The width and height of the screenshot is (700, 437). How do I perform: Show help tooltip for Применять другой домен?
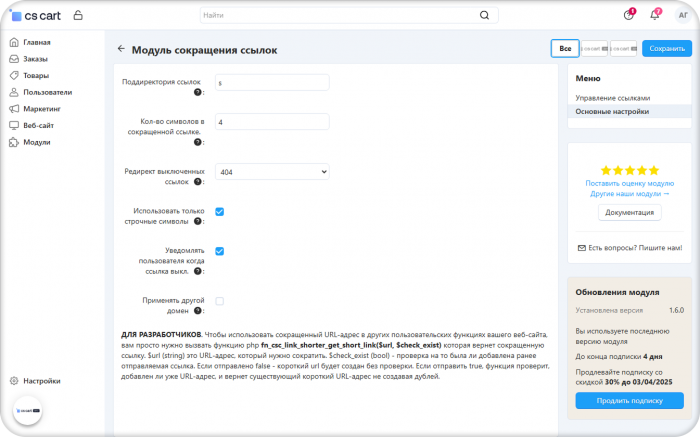197,311
